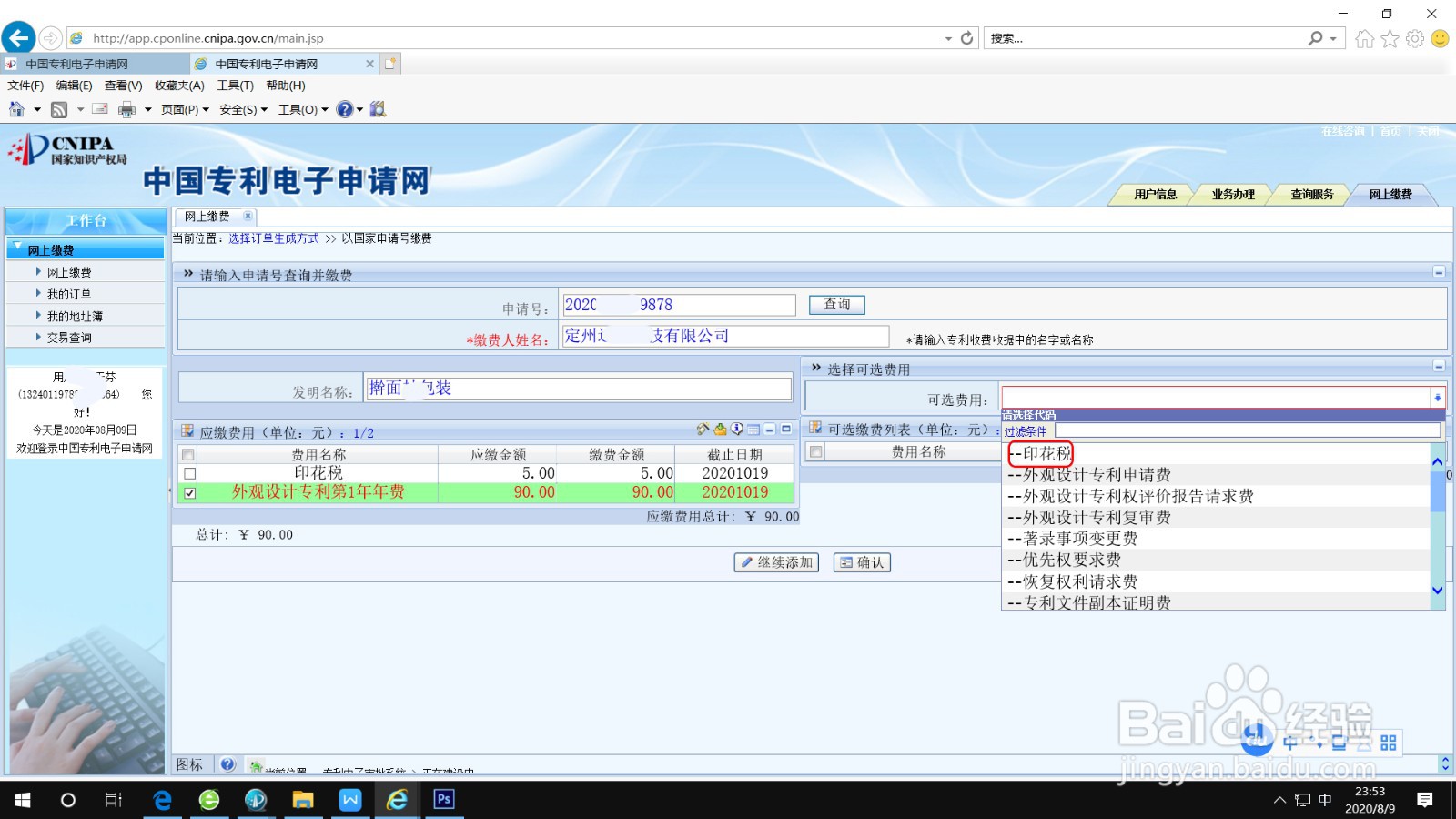The image size is (1456, 819).
Task: Click the read mail envelope icon
Action: tap(100, 109)
